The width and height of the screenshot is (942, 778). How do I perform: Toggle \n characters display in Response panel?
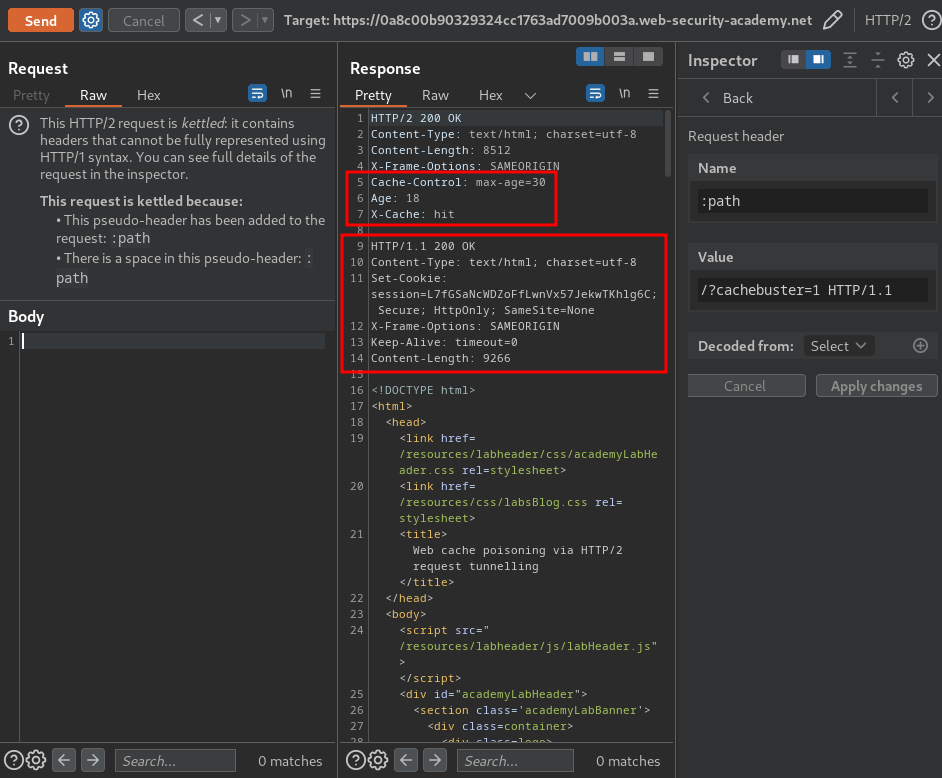click(625, 94)
